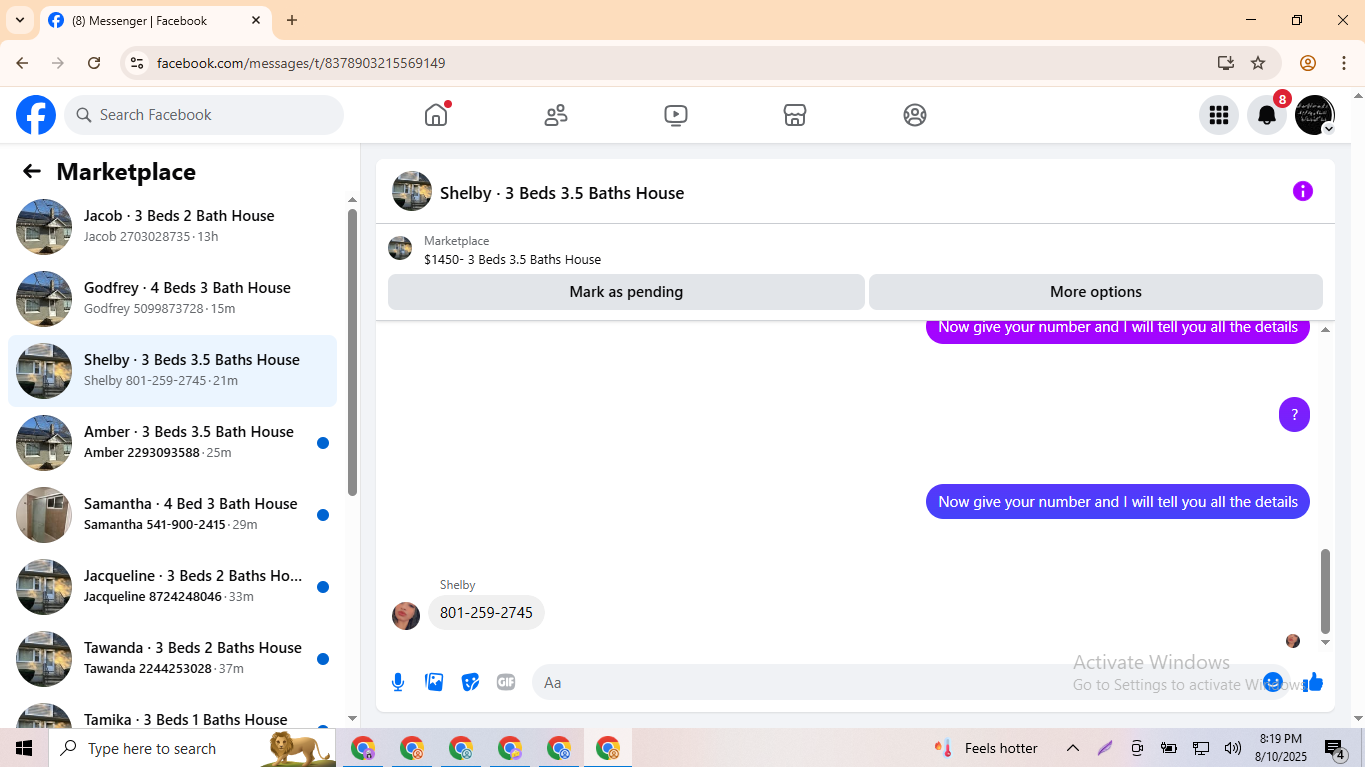Open the Home feed icon

tap(436, 115)
